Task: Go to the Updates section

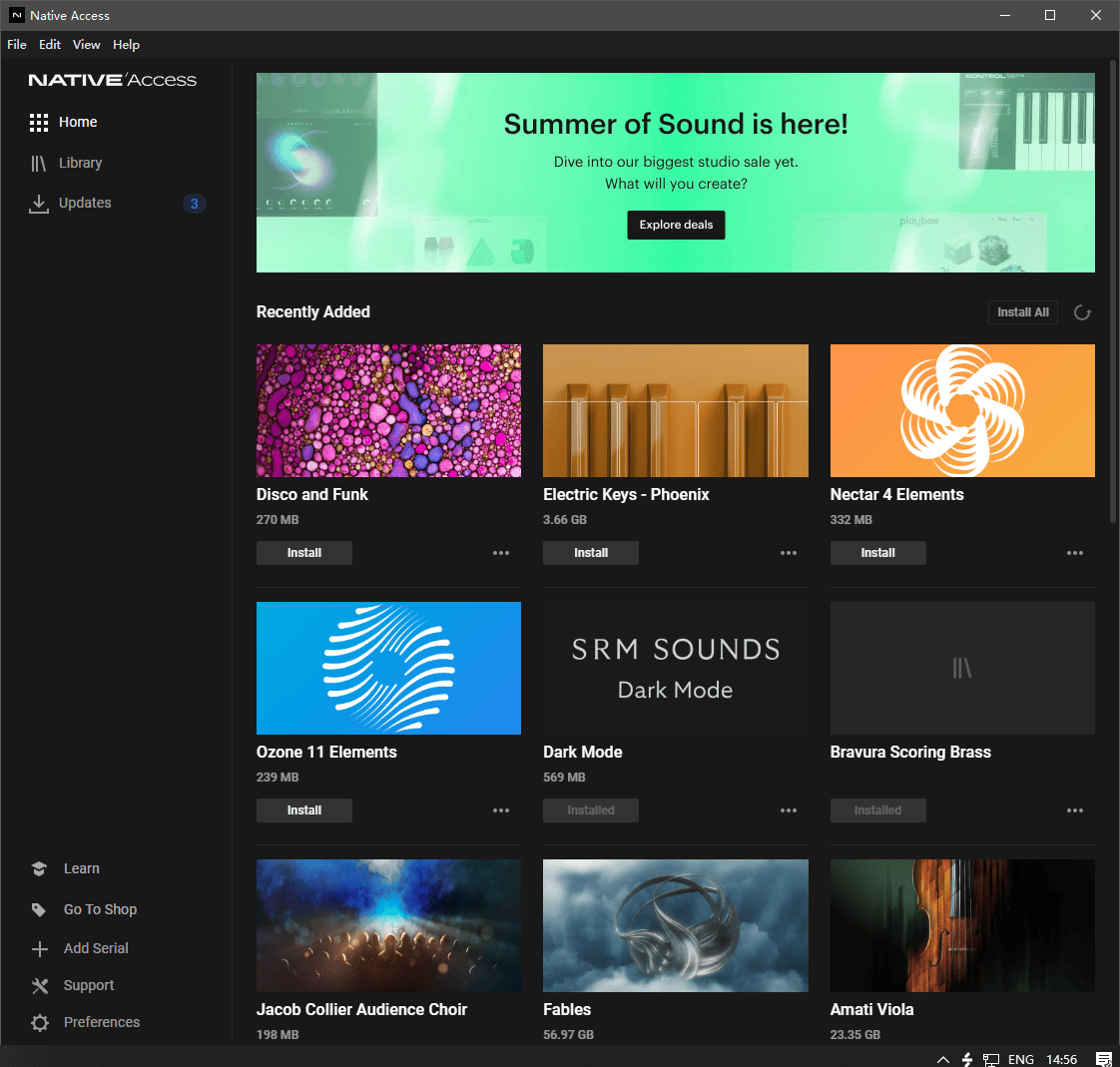Action: click(x=85, y=203)
